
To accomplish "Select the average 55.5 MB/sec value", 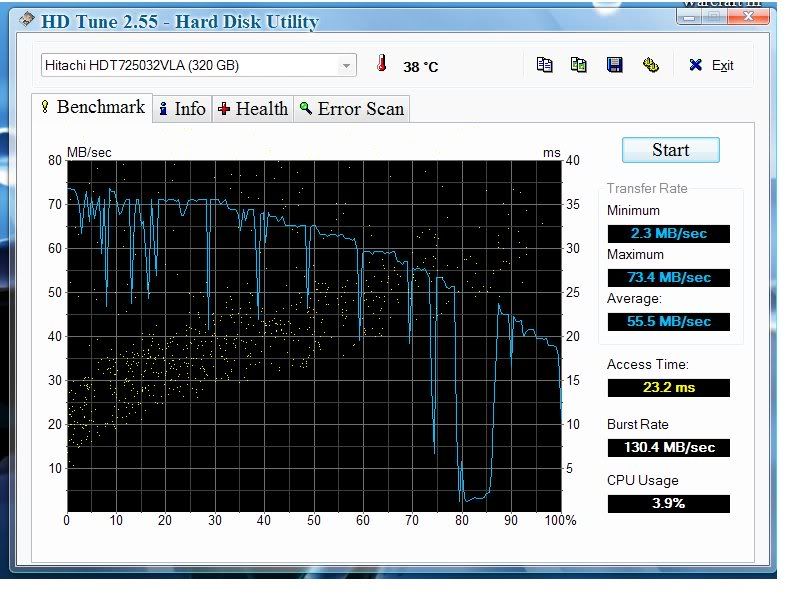I will [x=668, y=322].
